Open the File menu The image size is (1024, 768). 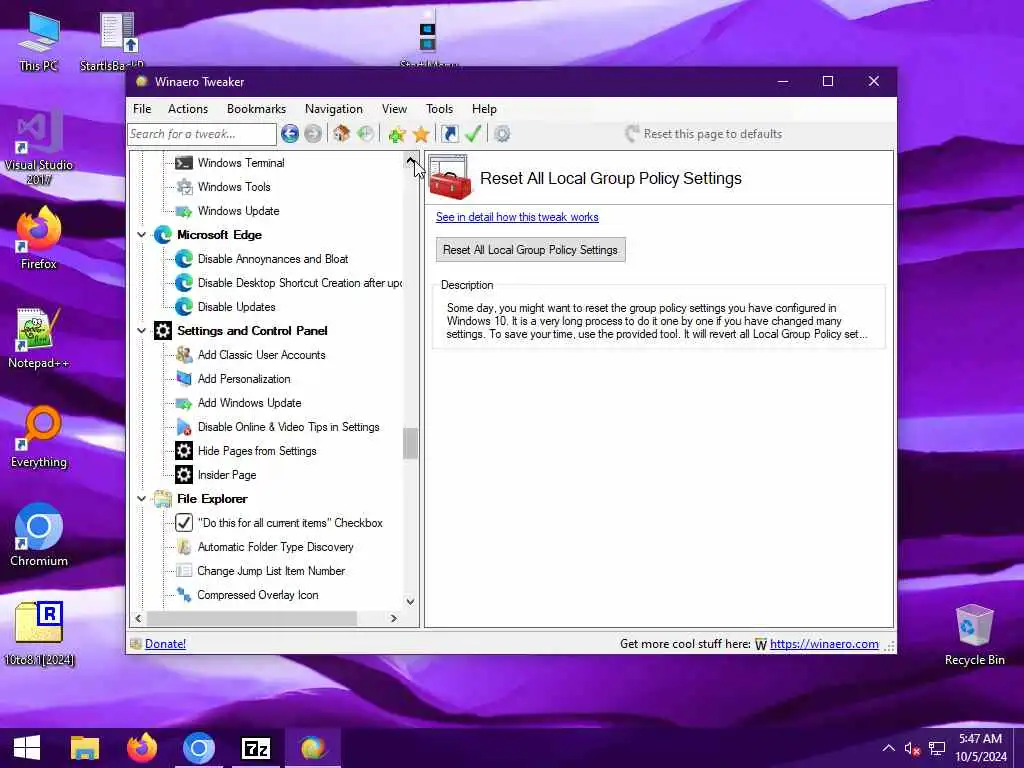pos(142,109)
